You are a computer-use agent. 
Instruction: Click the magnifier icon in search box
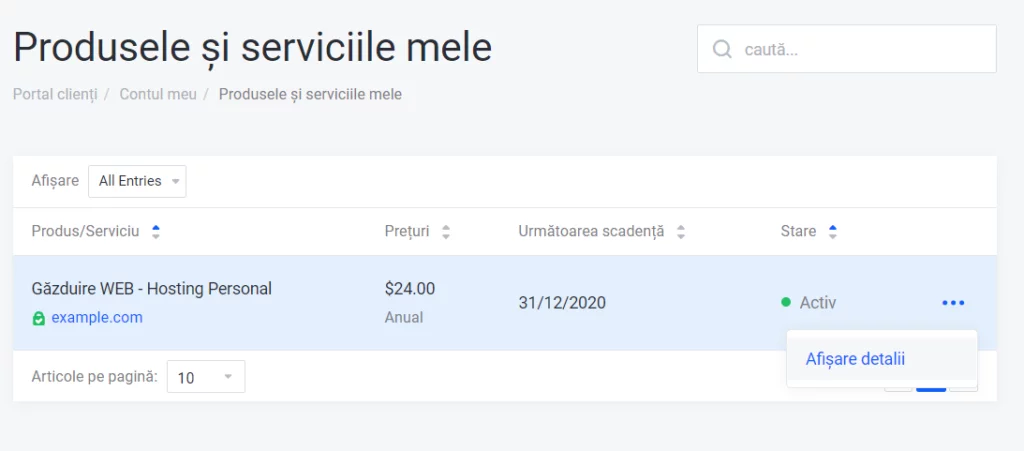coord(722,49)
